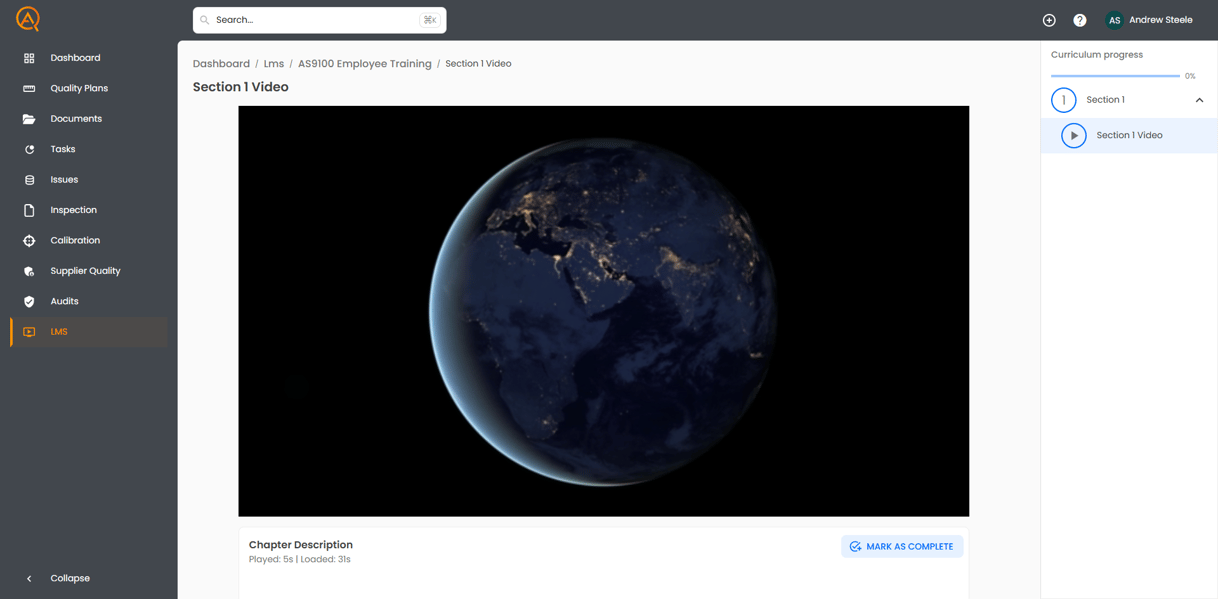Collapse Section 1 using the chevron
This screenshot has width=1218, height=599.
pyautogui.click(x=1199, y=100)
